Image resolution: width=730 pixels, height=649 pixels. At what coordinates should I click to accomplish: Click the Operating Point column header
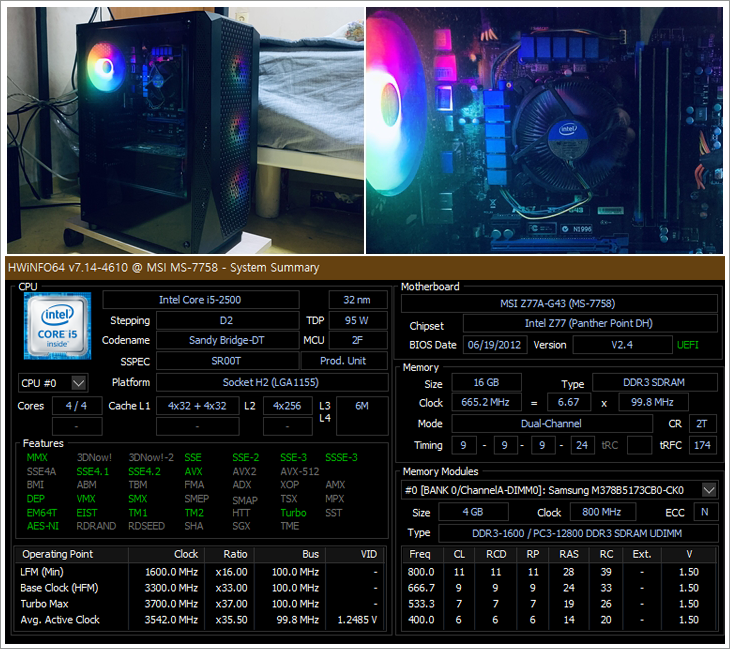point(72,554)
